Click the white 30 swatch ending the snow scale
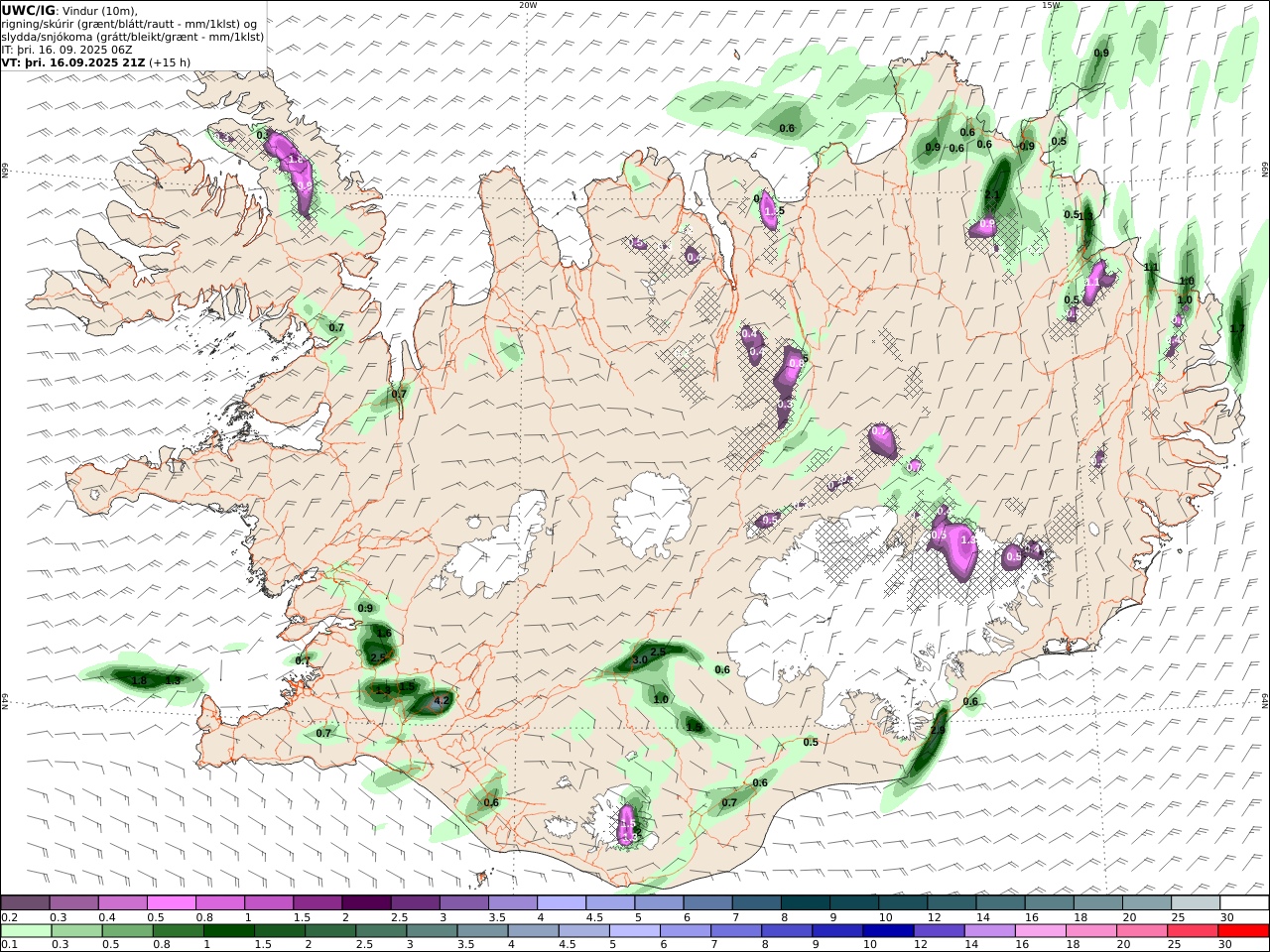 coord(1244,903)
